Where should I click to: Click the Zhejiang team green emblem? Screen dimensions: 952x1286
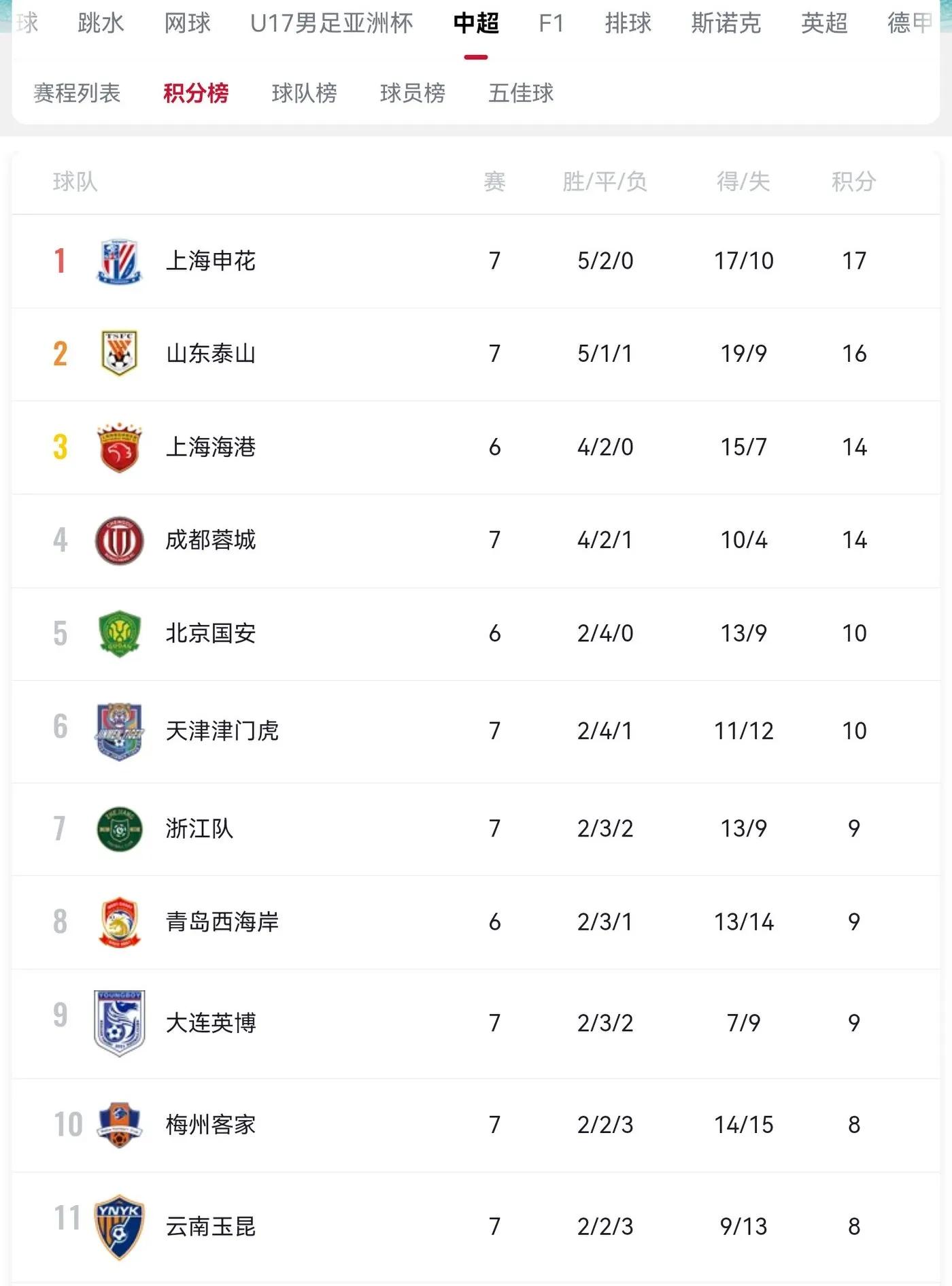tap(119, 829)
